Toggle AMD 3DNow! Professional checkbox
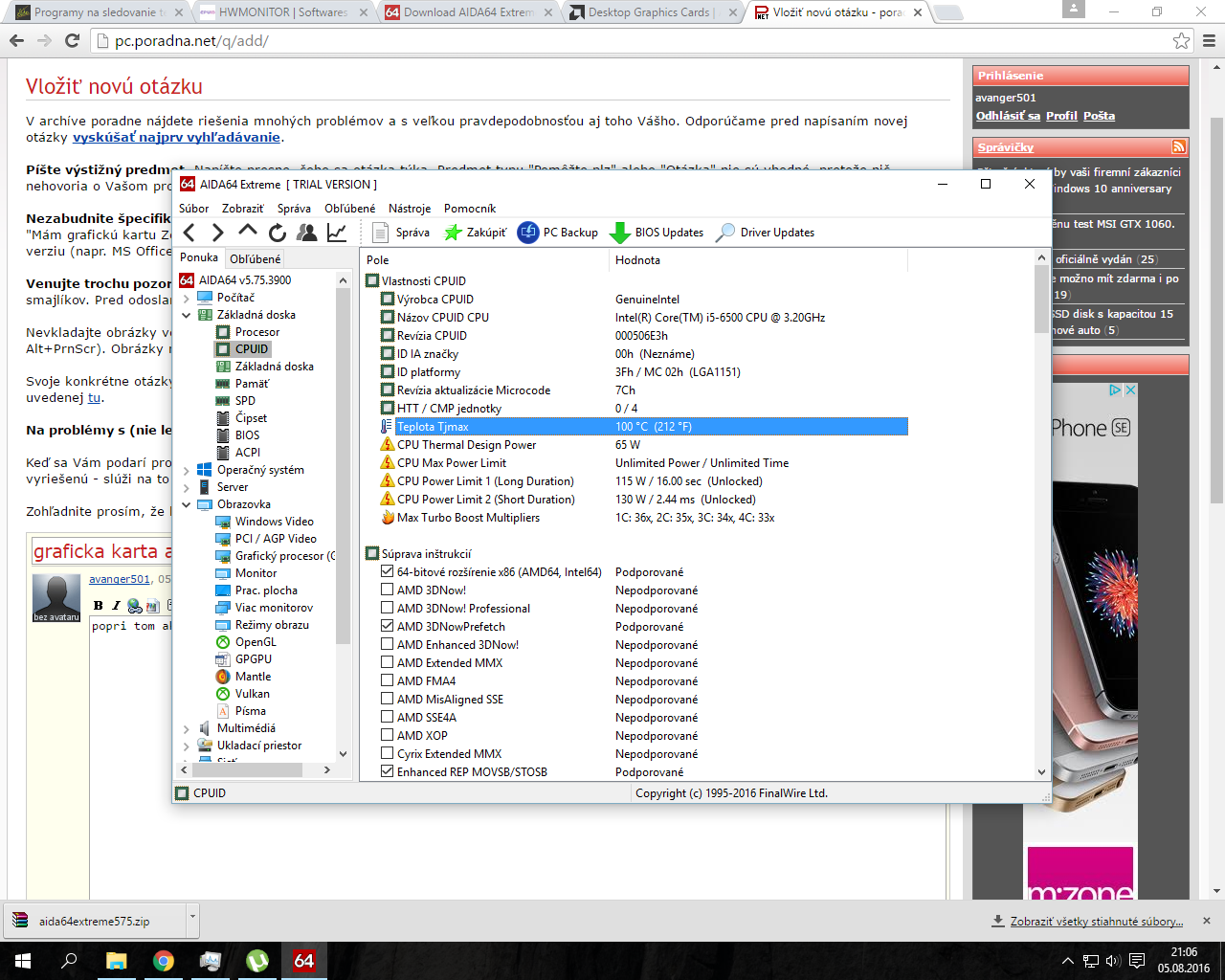Viewport: 1225px width, 980px height. [x=388, y=609]
